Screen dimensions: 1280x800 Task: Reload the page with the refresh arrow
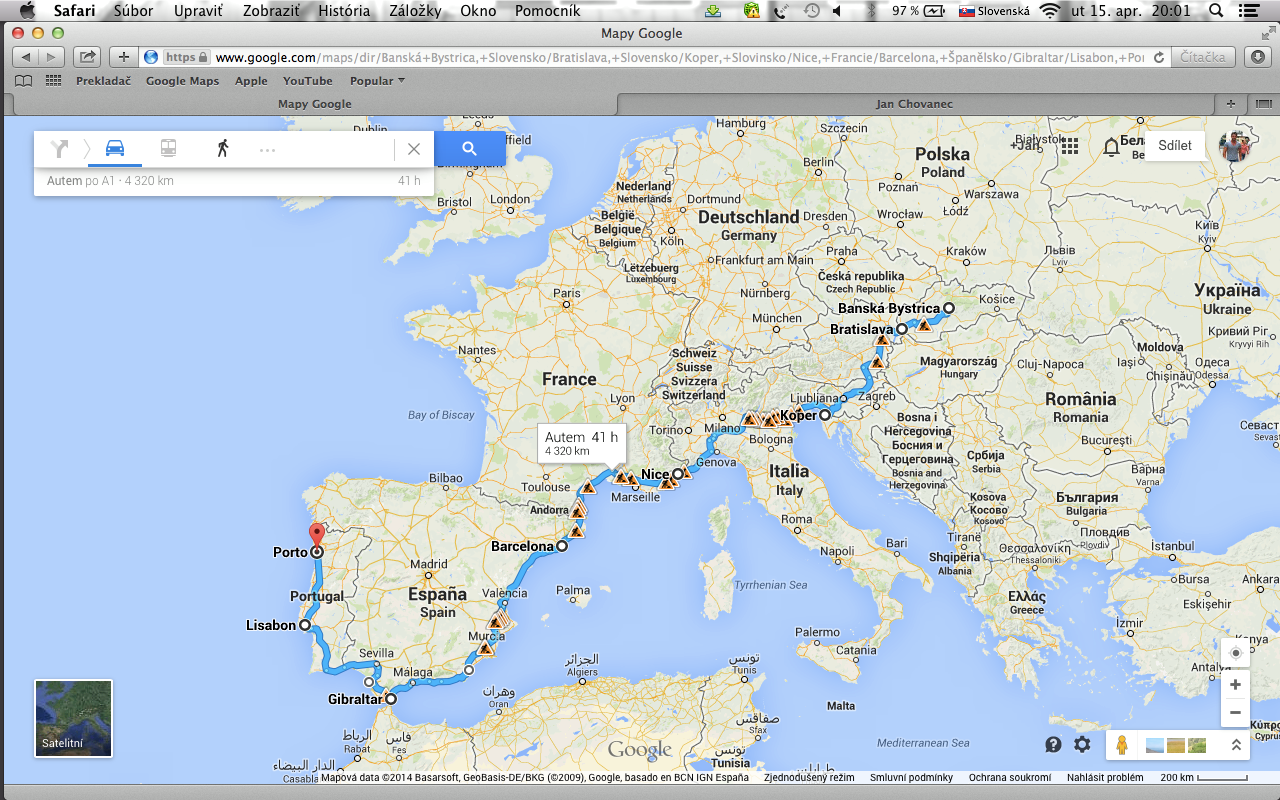(x=1159, y=57)
